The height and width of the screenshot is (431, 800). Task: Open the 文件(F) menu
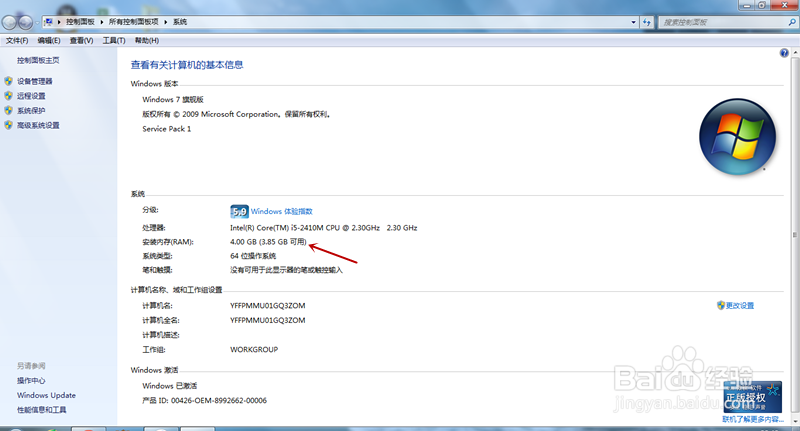17,40
